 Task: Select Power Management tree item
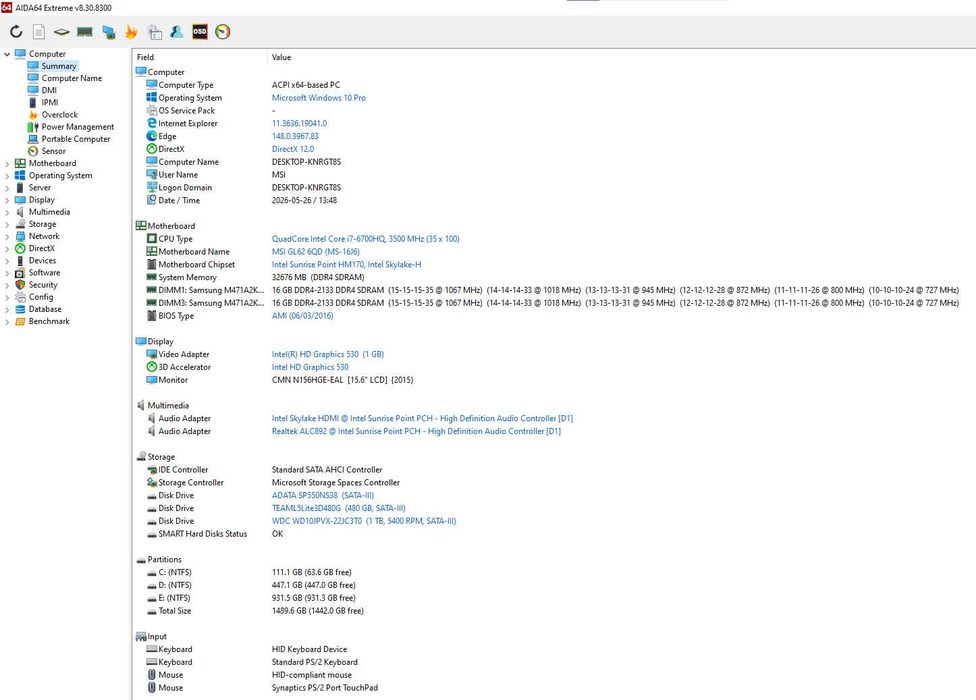(78, 127)
